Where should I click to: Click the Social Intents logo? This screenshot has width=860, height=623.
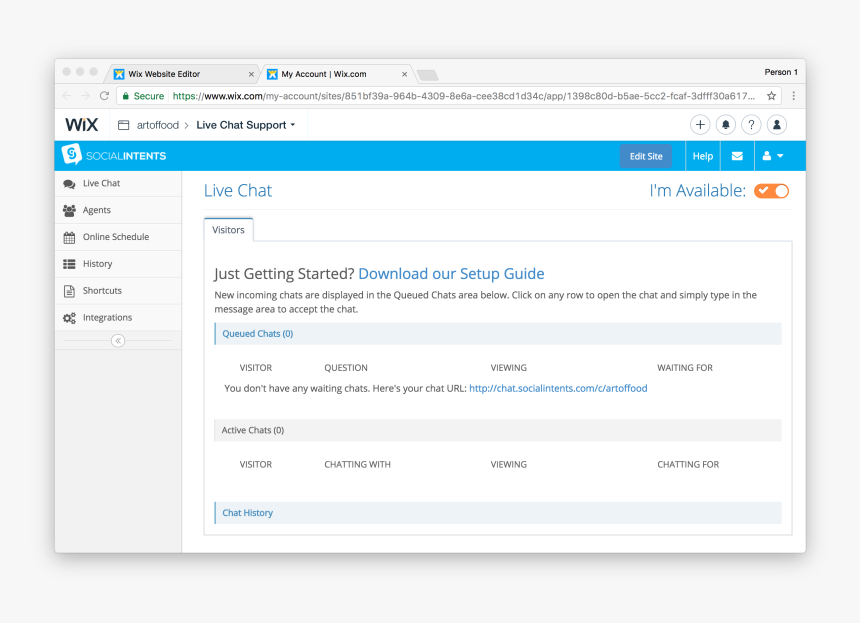point(114,156)
